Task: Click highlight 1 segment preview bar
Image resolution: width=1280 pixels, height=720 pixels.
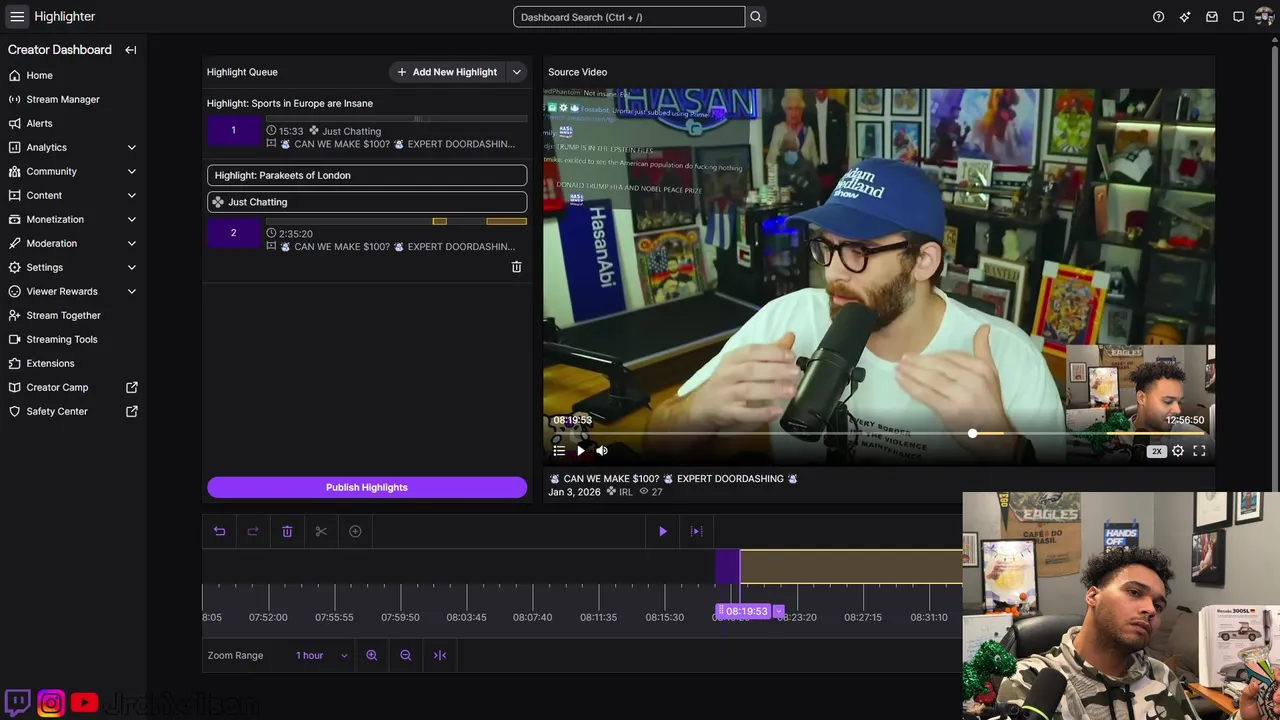Action: pyautogui.click(x=396, y=119)
